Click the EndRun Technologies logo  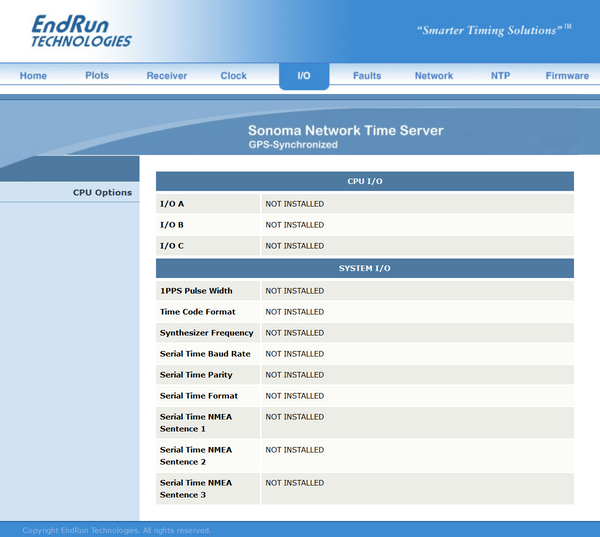click(x=81, y=31)
